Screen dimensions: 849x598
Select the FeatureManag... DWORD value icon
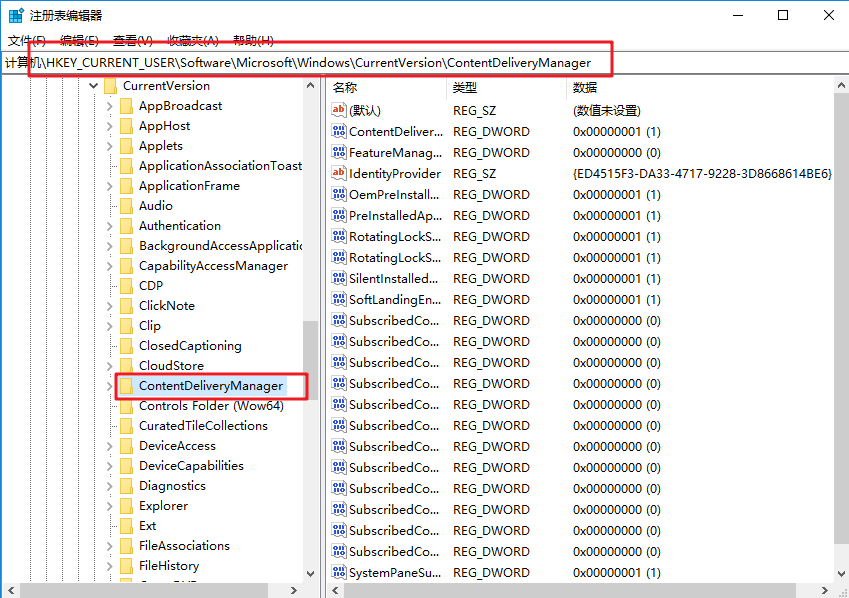(x=339, y=152)
